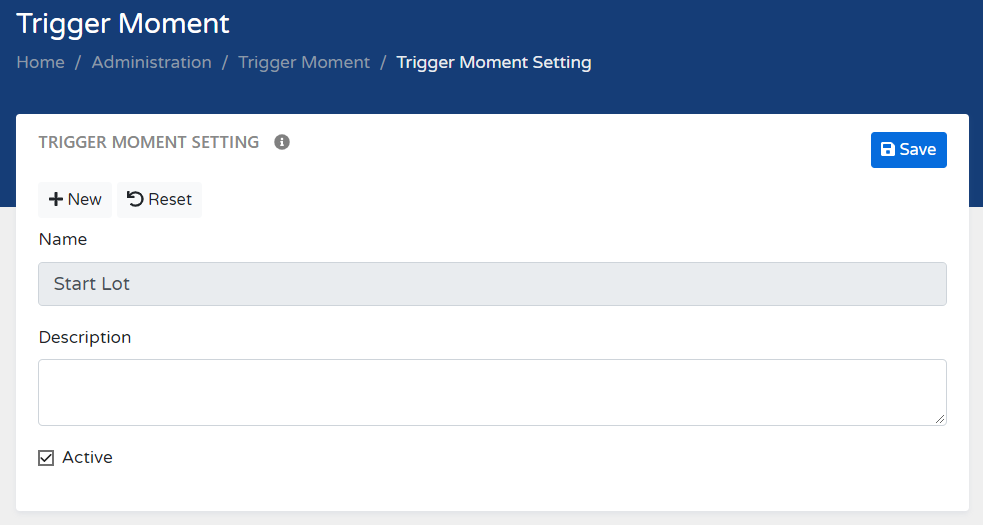
Task: Click the floppy disk icon on Save
Action: pos(887,150)
